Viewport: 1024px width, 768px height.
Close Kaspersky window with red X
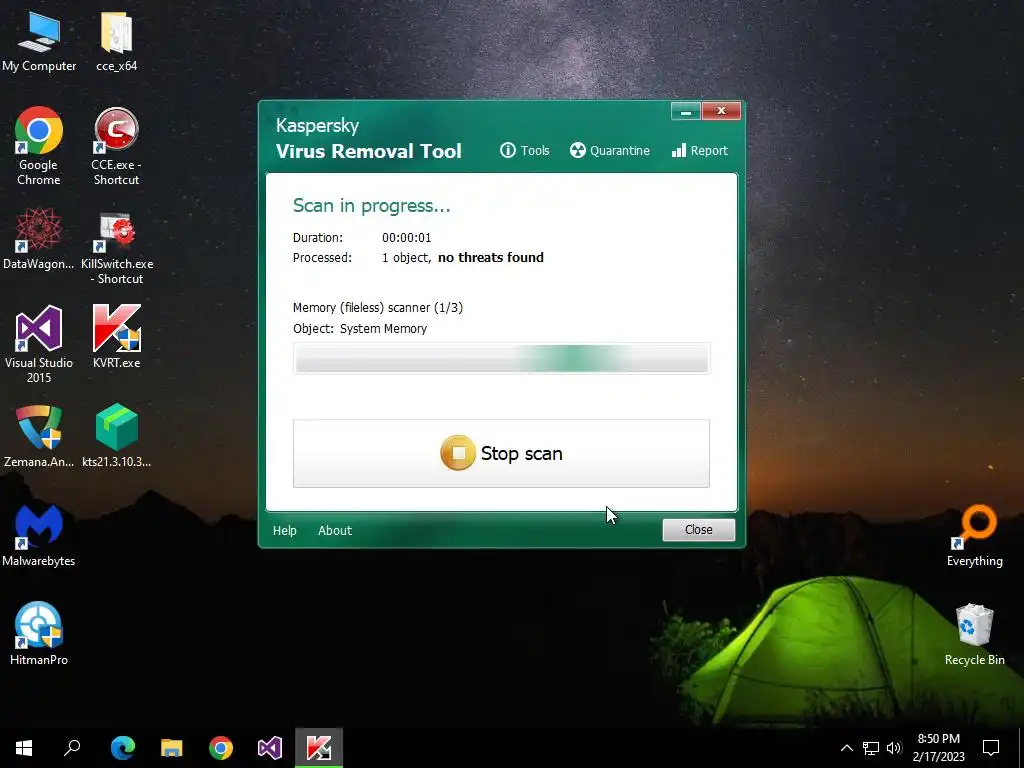coord(721,111)
